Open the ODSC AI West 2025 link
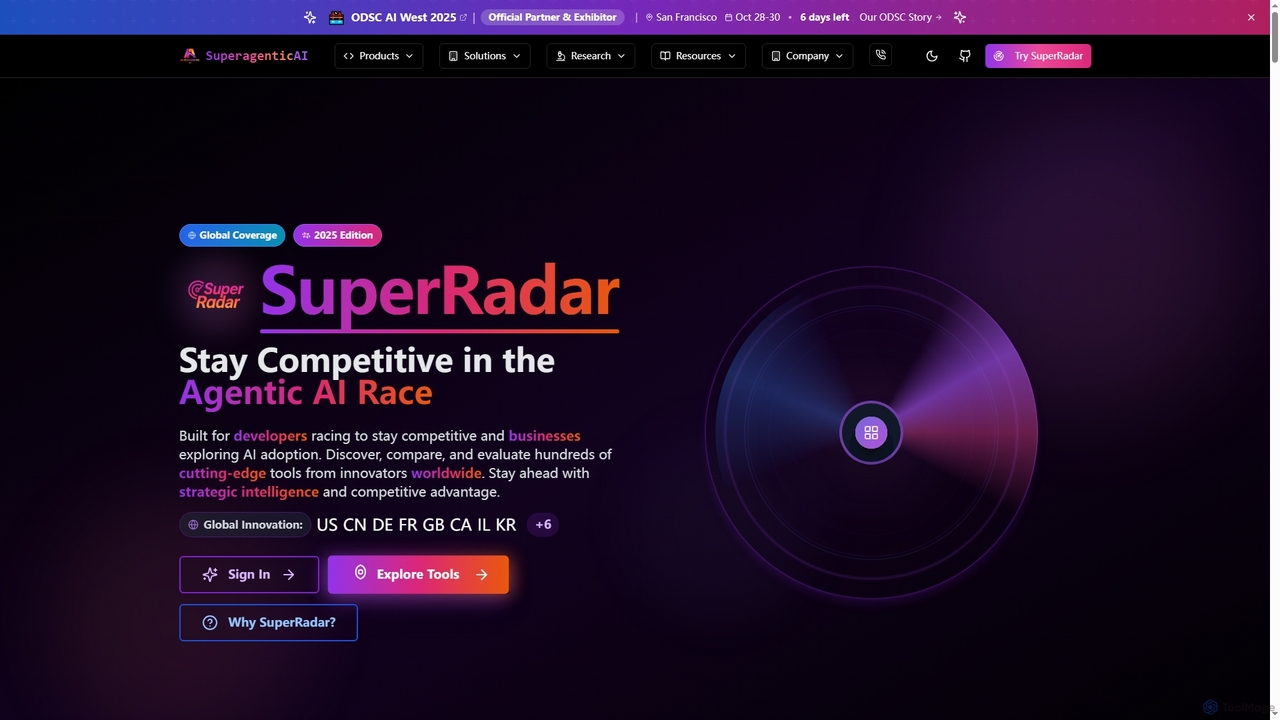1280x720 pixels. point(409,17)
